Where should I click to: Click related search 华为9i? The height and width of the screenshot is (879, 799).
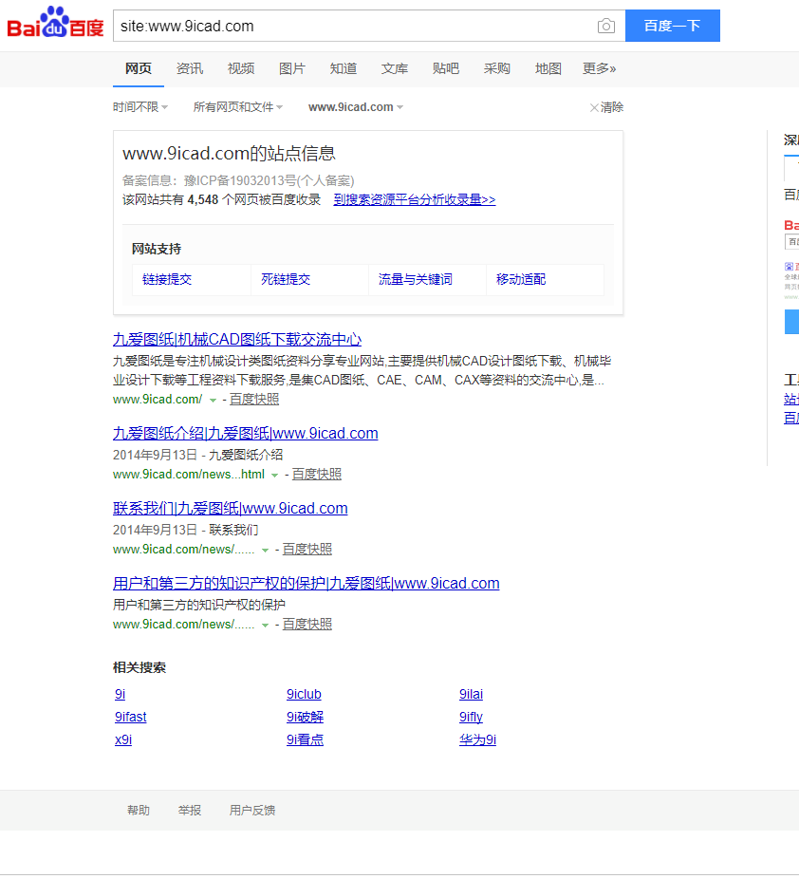[478, 740]
